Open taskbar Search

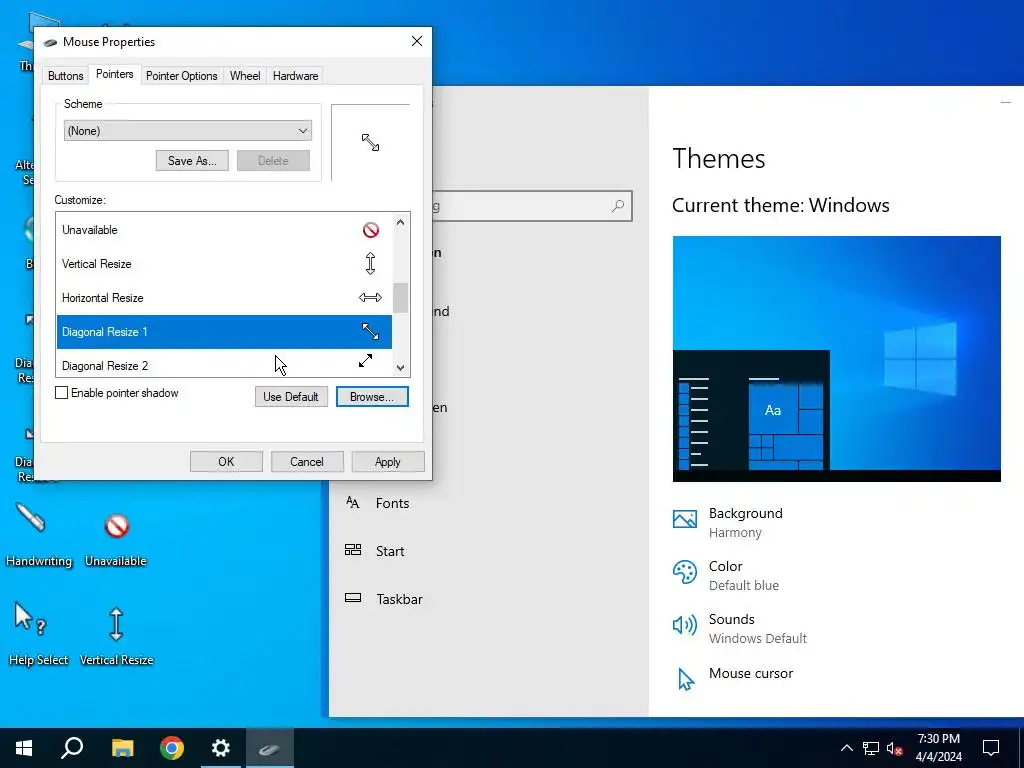click(72, 748)
